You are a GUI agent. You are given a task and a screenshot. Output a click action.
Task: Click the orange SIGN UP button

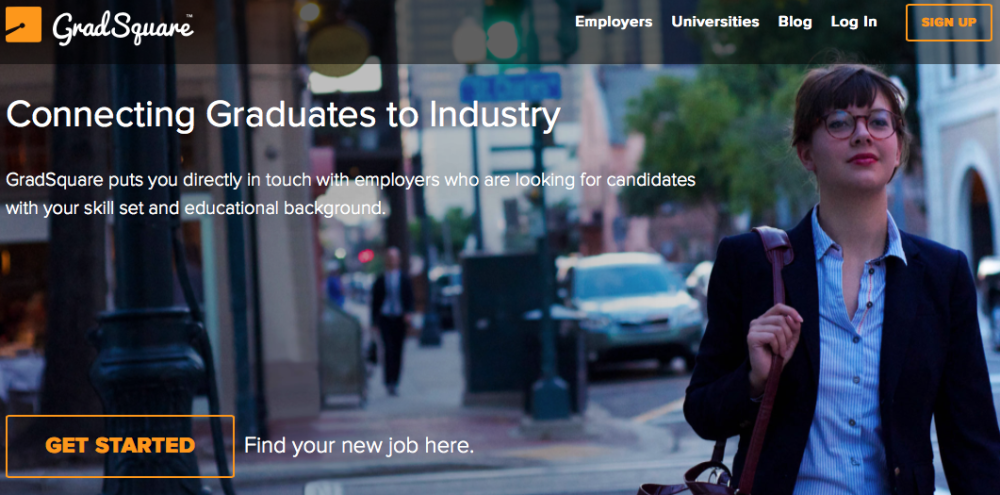pyautogui.click(x=948, y=23)
